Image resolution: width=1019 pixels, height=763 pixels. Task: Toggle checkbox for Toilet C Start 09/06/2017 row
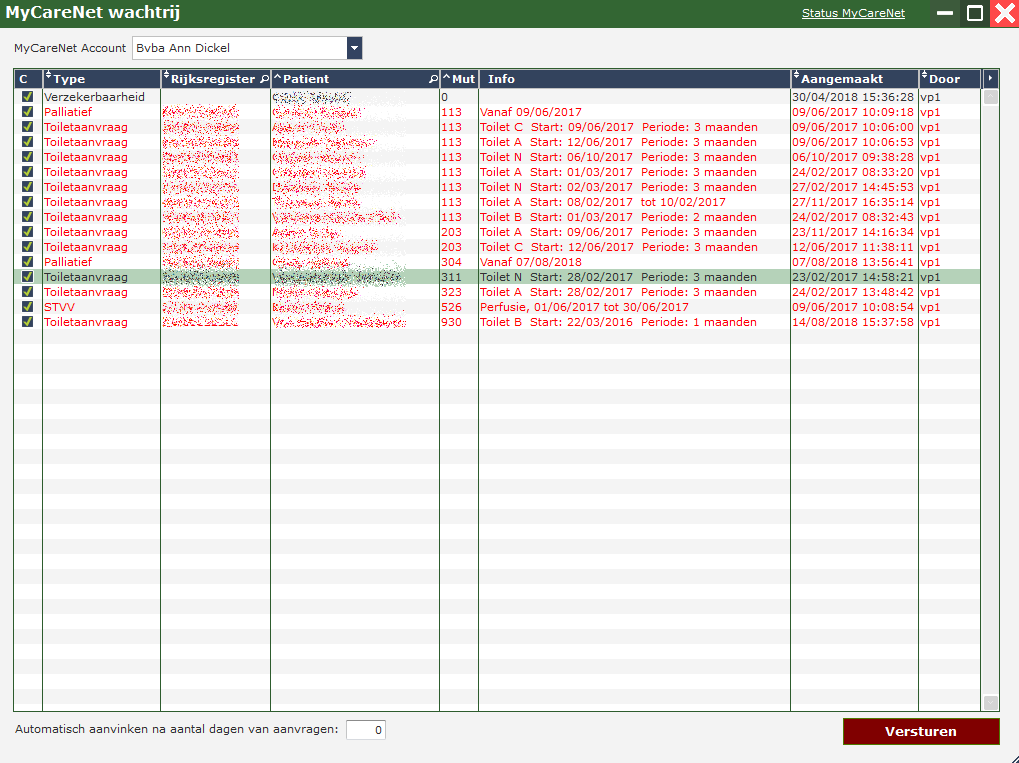tap(27, 126)
